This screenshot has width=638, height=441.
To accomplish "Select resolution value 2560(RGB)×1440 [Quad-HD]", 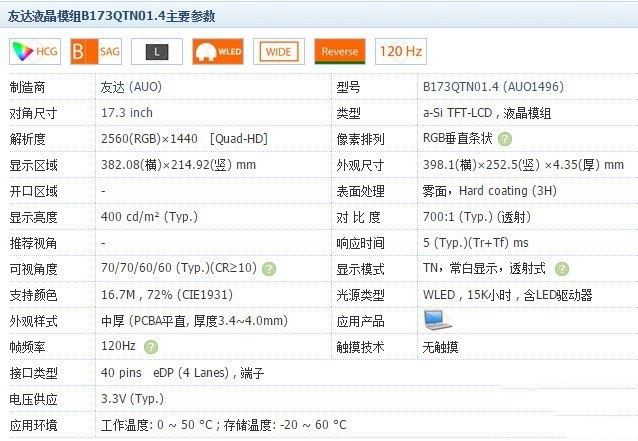I will coord(184,139).
